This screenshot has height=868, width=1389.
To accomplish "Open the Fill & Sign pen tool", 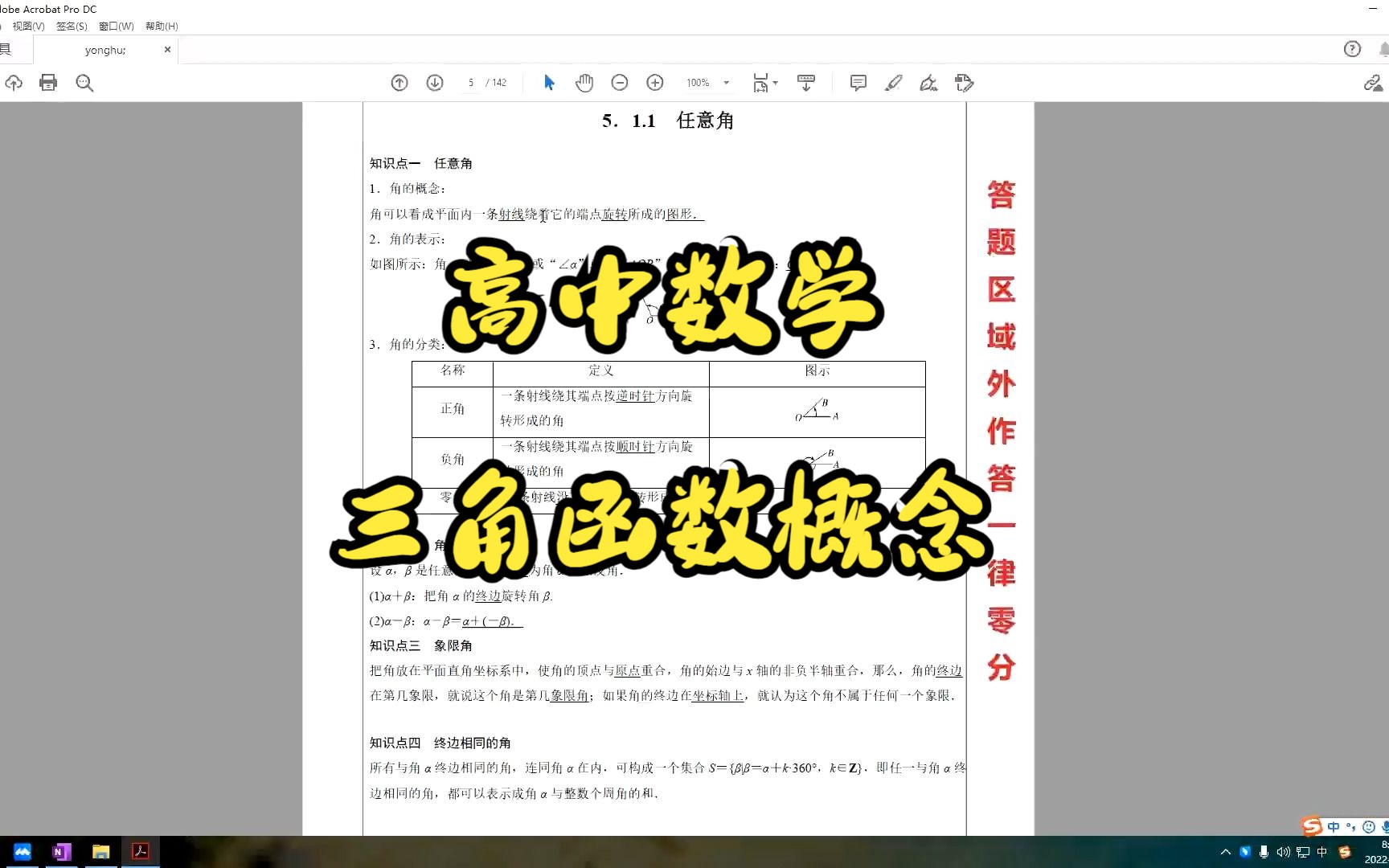I will (928, 83).
